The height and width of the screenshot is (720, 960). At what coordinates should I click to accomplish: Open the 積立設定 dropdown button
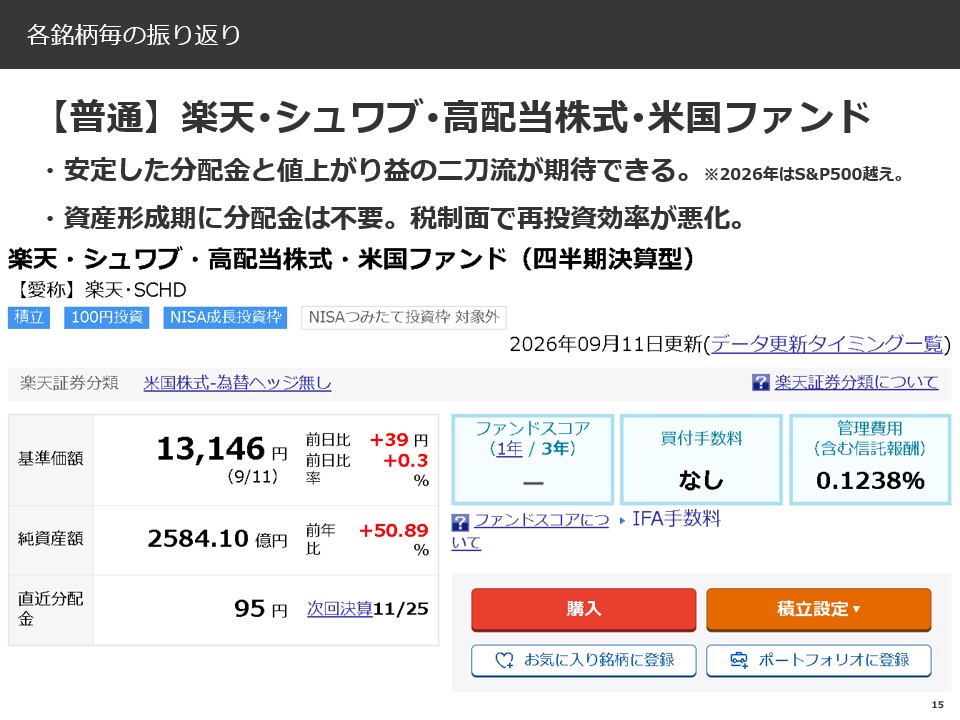coord(819,609)
